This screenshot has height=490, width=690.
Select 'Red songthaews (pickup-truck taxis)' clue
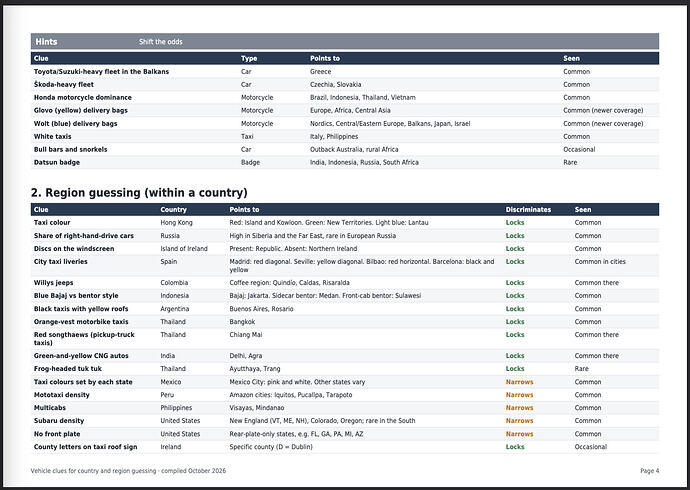pyautogui.click(x=84, y=339)
